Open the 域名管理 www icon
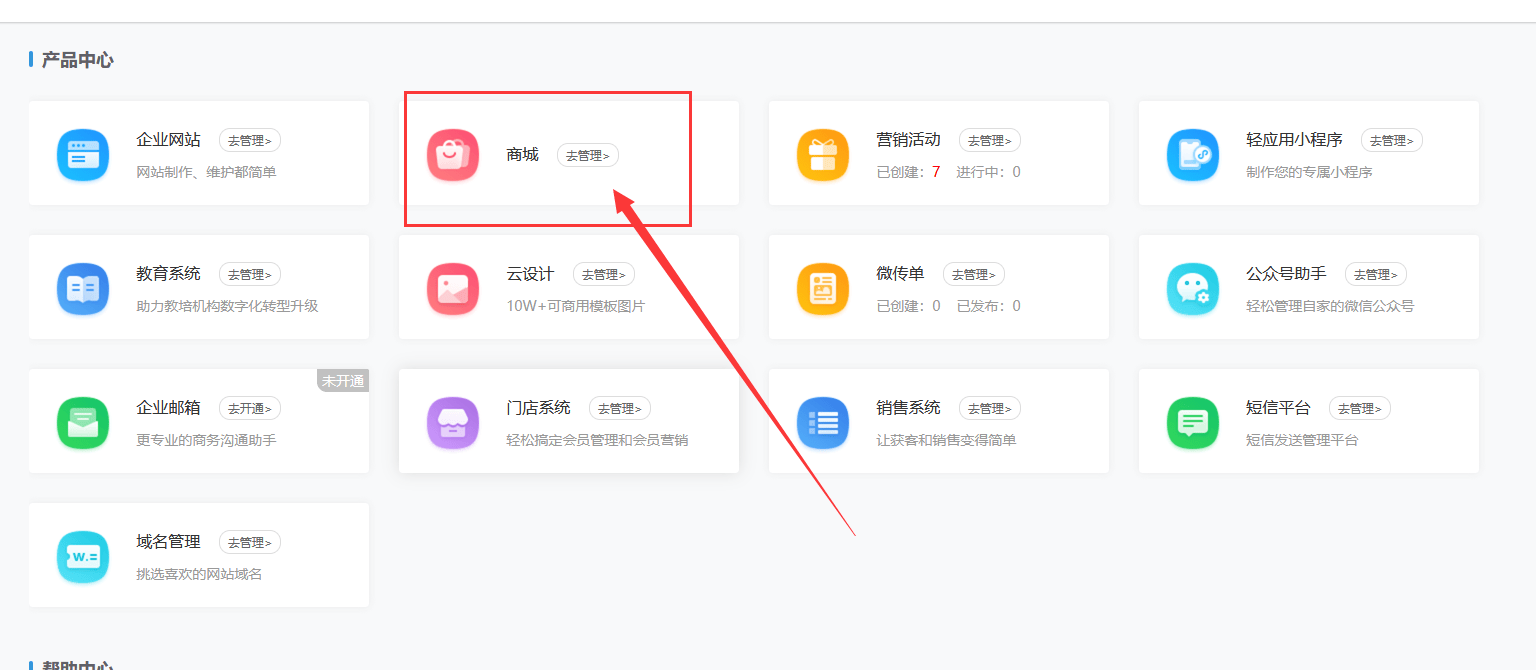Image resolution: width=1536 pixels, height=670 pixels. click(83, 557)
